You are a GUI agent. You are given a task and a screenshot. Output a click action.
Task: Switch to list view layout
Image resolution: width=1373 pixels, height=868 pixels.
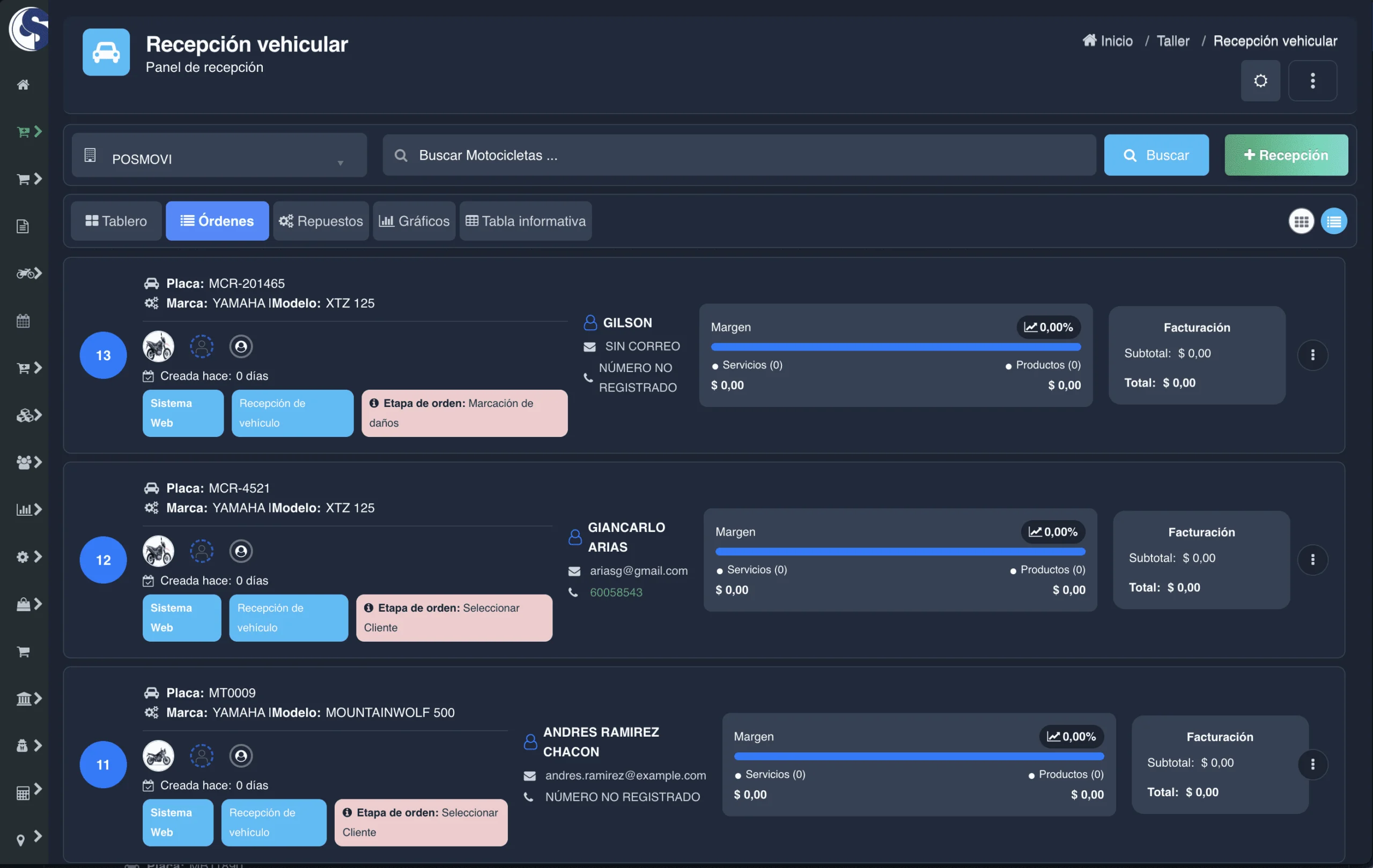tap(1333, 221)
